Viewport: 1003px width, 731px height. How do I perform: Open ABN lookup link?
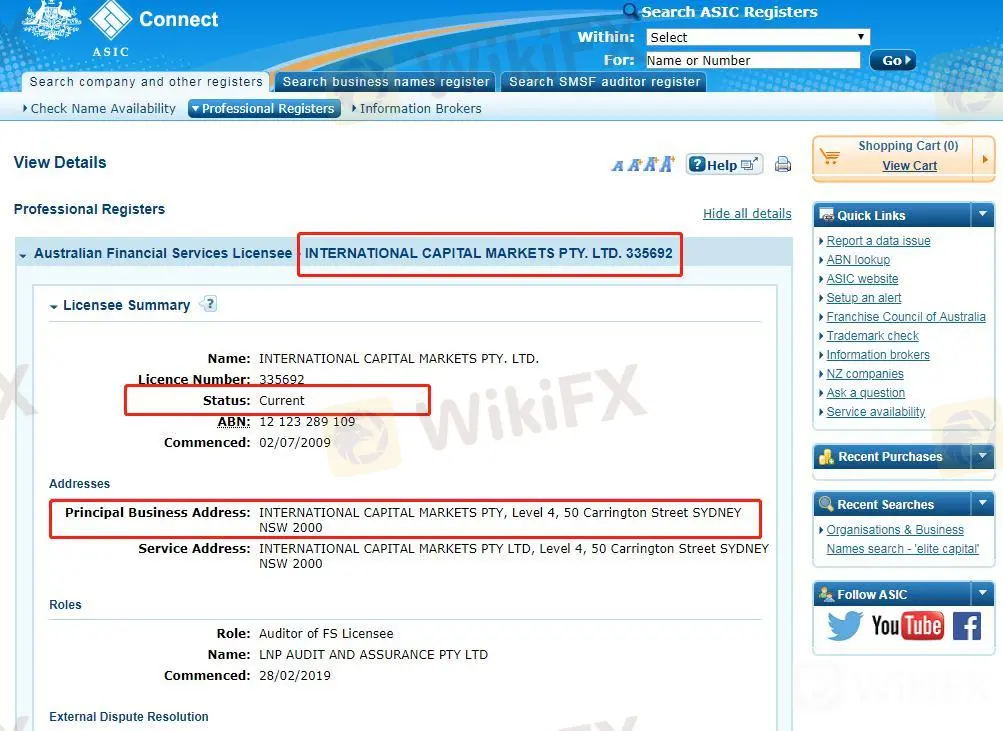858,260
